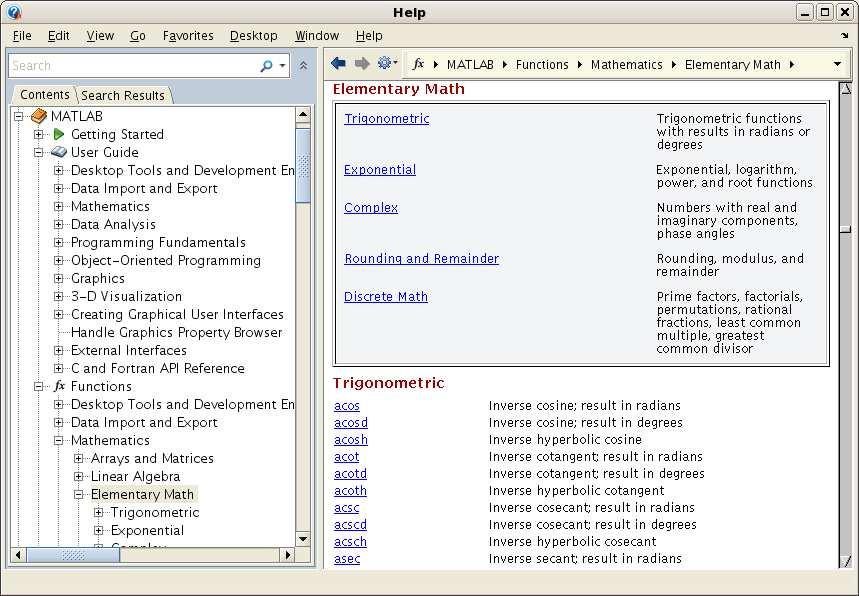Click the forward navigation arrow icon

[362, 64]
